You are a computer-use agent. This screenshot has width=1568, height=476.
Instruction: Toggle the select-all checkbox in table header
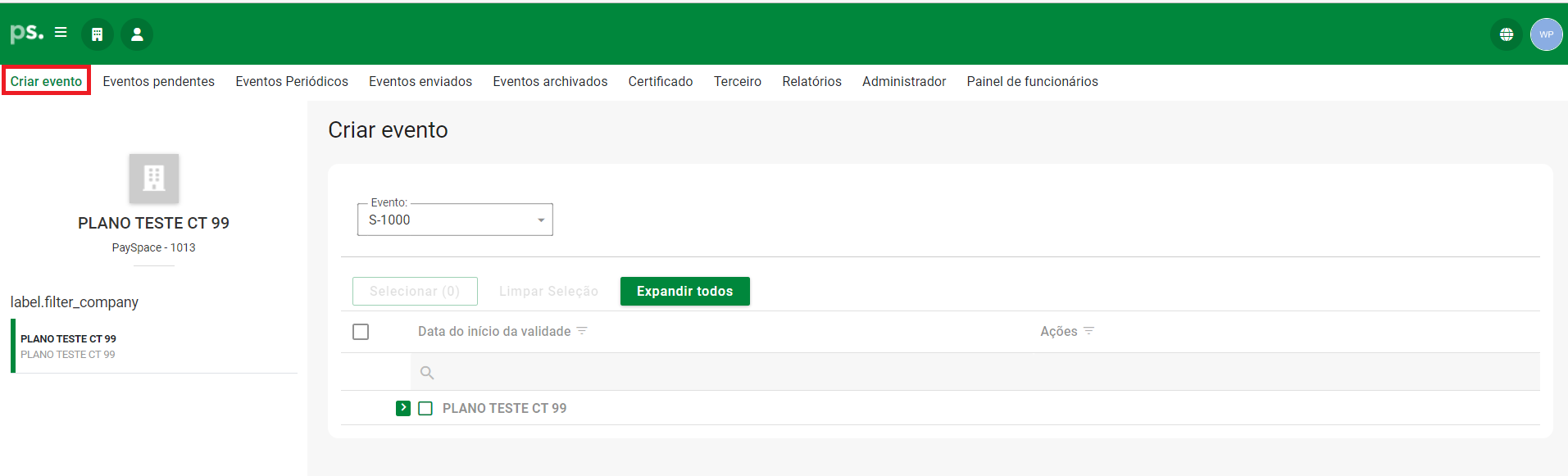pyautogui.click(x=361, y=332)
